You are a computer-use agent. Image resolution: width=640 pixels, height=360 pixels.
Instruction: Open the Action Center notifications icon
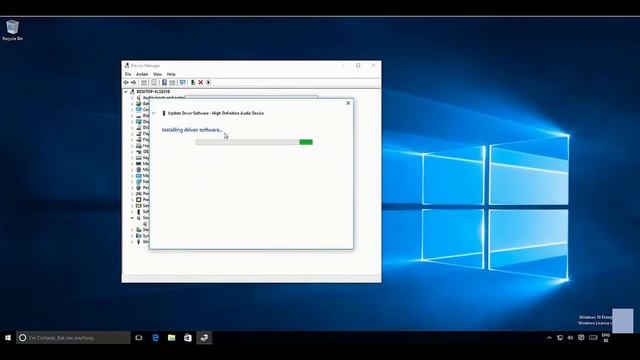click(x=581, y=338)
